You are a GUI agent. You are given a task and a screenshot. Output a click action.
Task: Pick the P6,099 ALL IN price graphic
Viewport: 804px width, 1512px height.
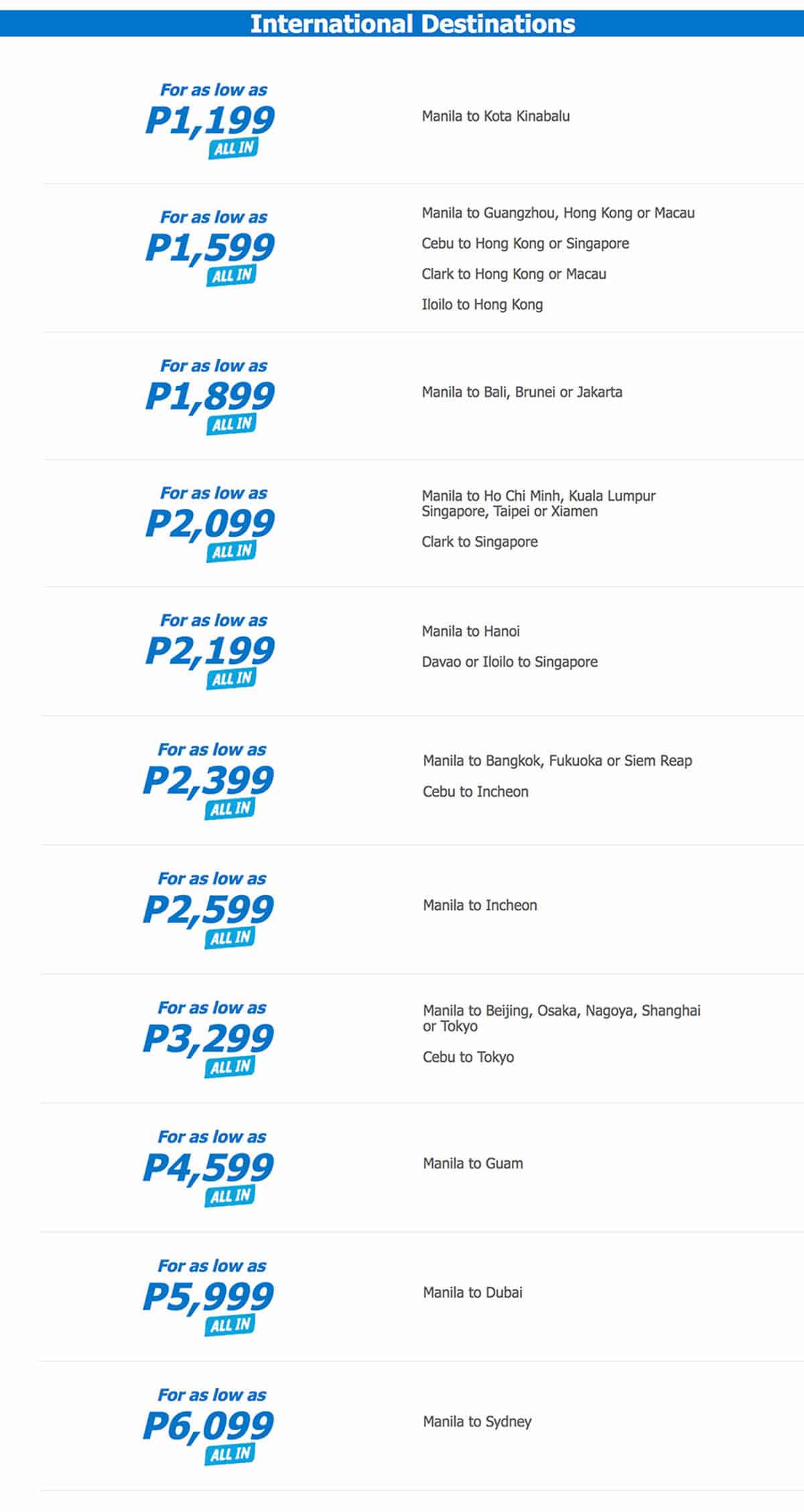click(208, 1426)
